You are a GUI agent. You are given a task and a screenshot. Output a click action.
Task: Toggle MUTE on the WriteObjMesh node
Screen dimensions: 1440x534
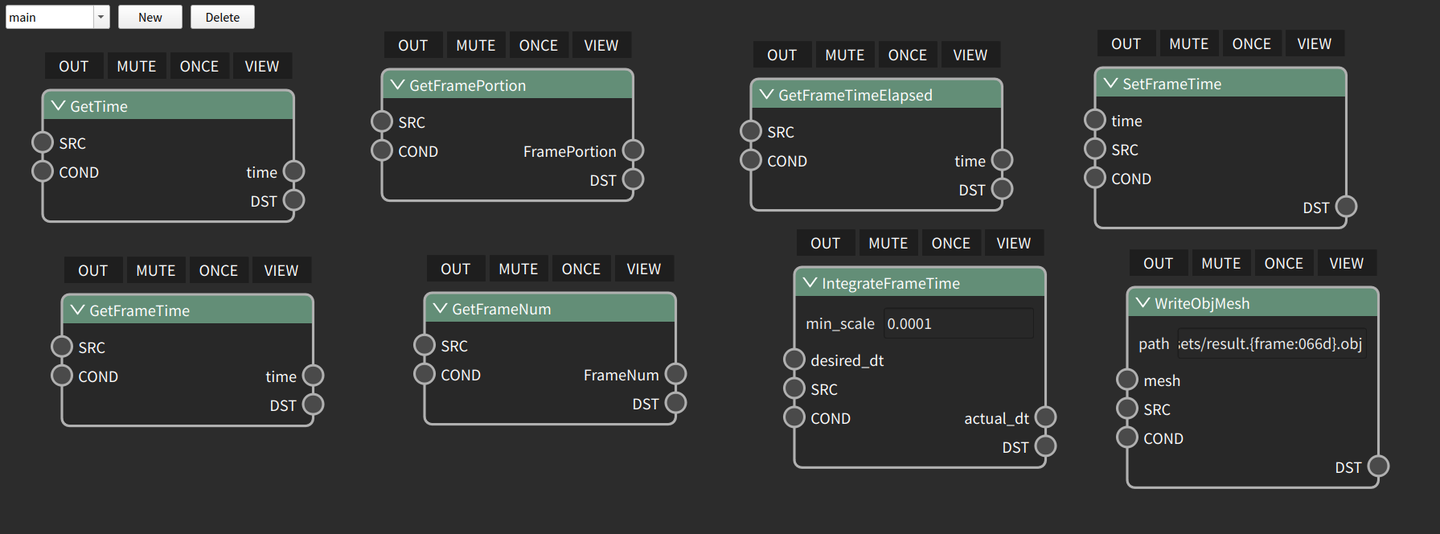pos(1220,263)
